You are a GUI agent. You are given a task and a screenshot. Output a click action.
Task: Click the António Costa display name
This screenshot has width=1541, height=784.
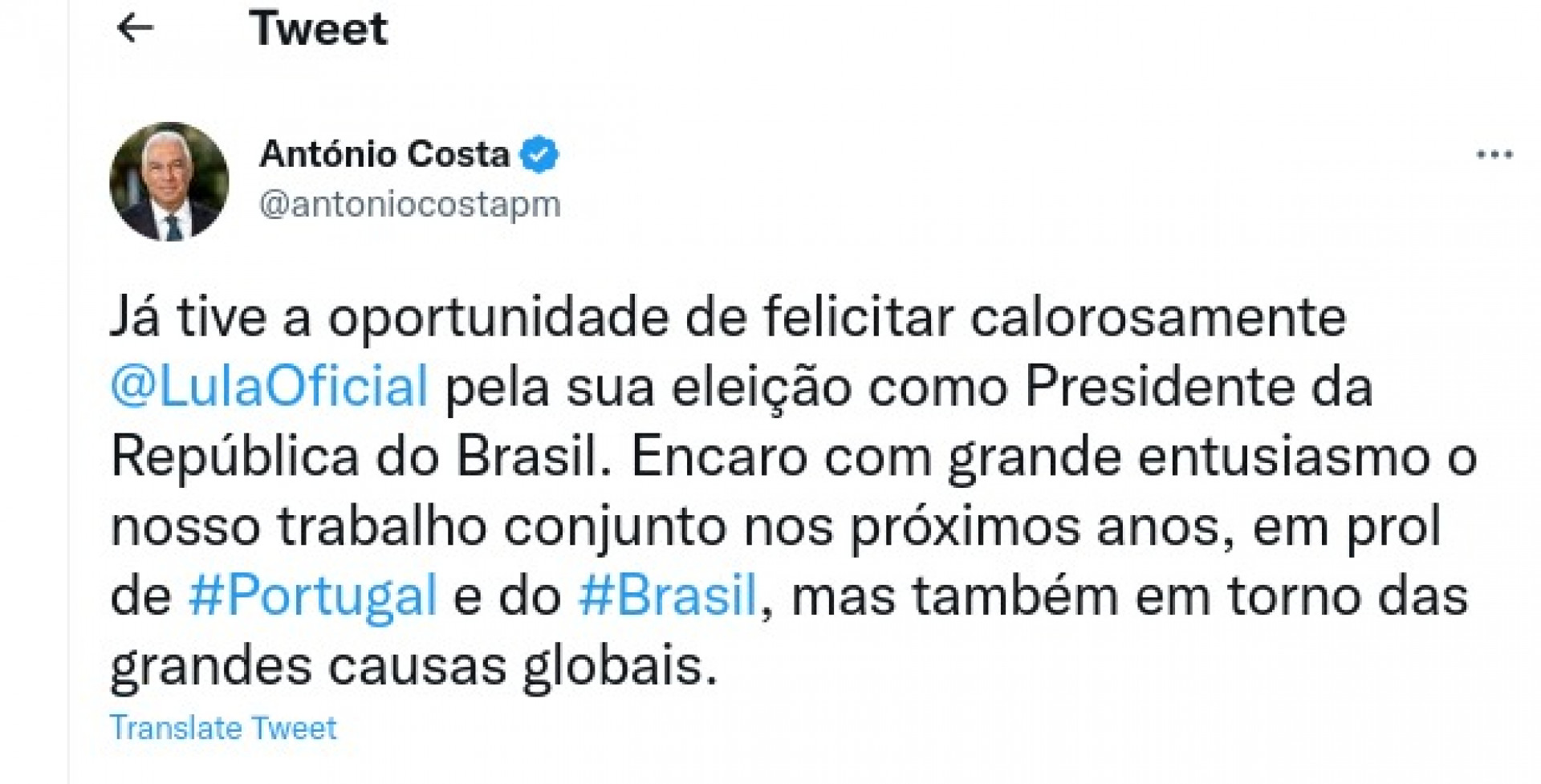pos(384,154)
